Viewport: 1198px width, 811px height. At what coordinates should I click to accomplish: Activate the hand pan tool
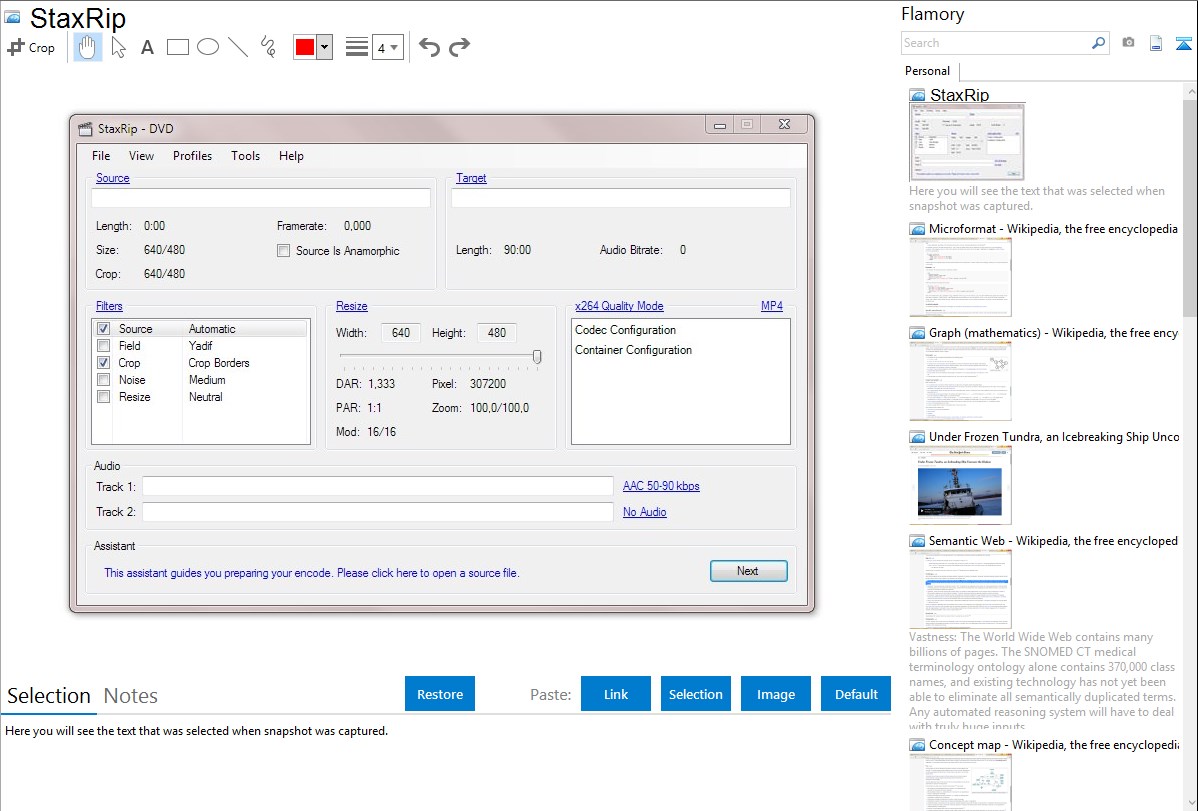pos(87,47)
